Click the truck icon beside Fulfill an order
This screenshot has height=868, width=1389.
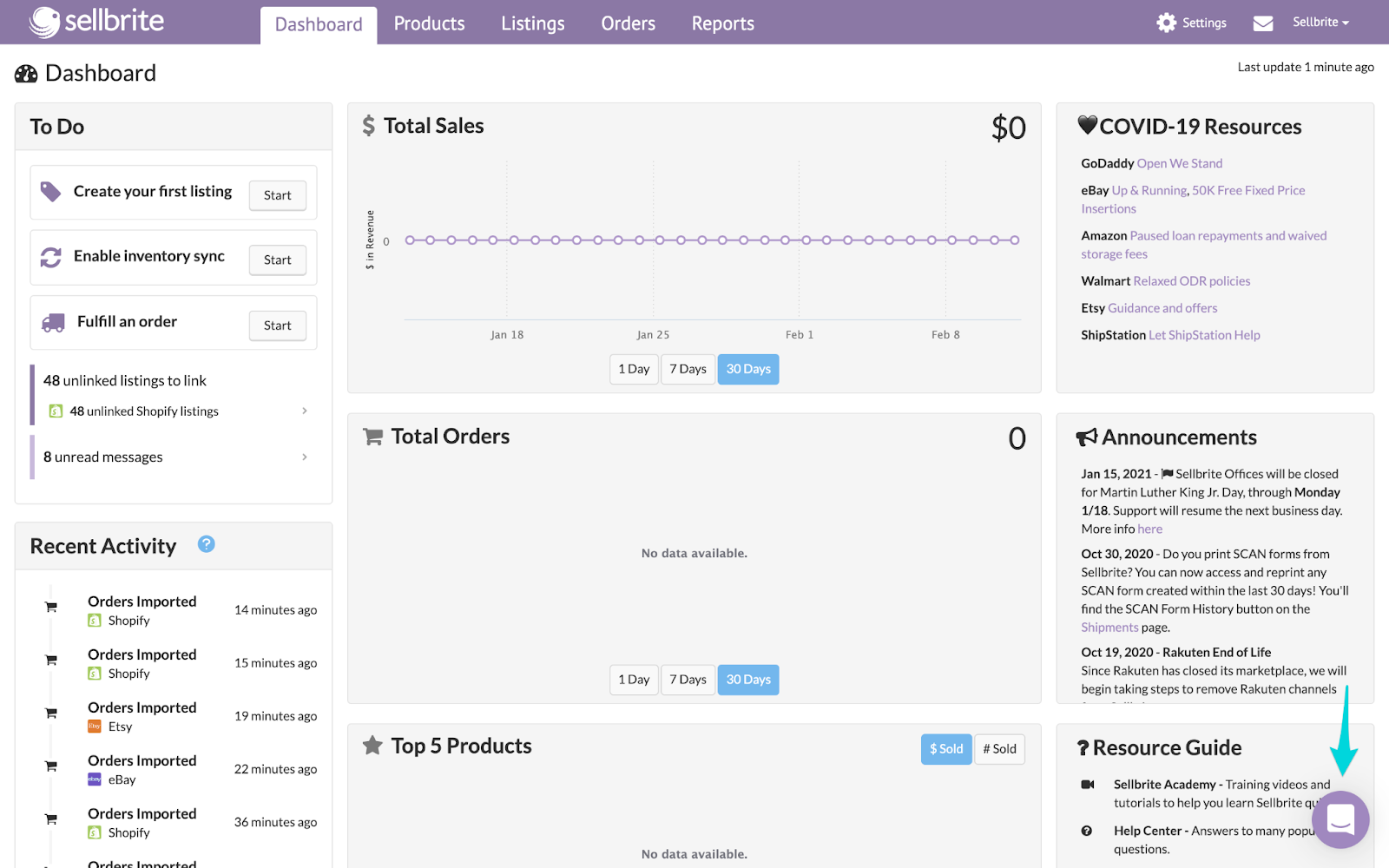(x=54, y=323)
